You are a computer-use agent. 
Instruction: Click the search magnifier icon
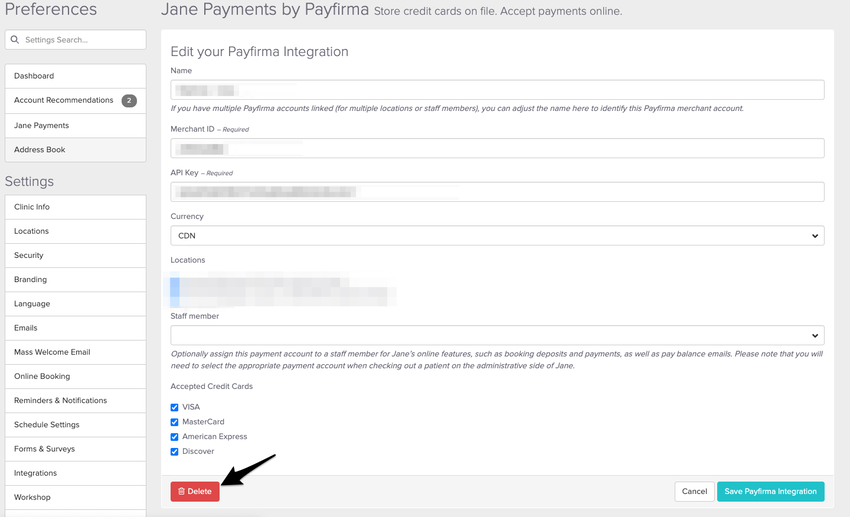click(x=15, y=40)
